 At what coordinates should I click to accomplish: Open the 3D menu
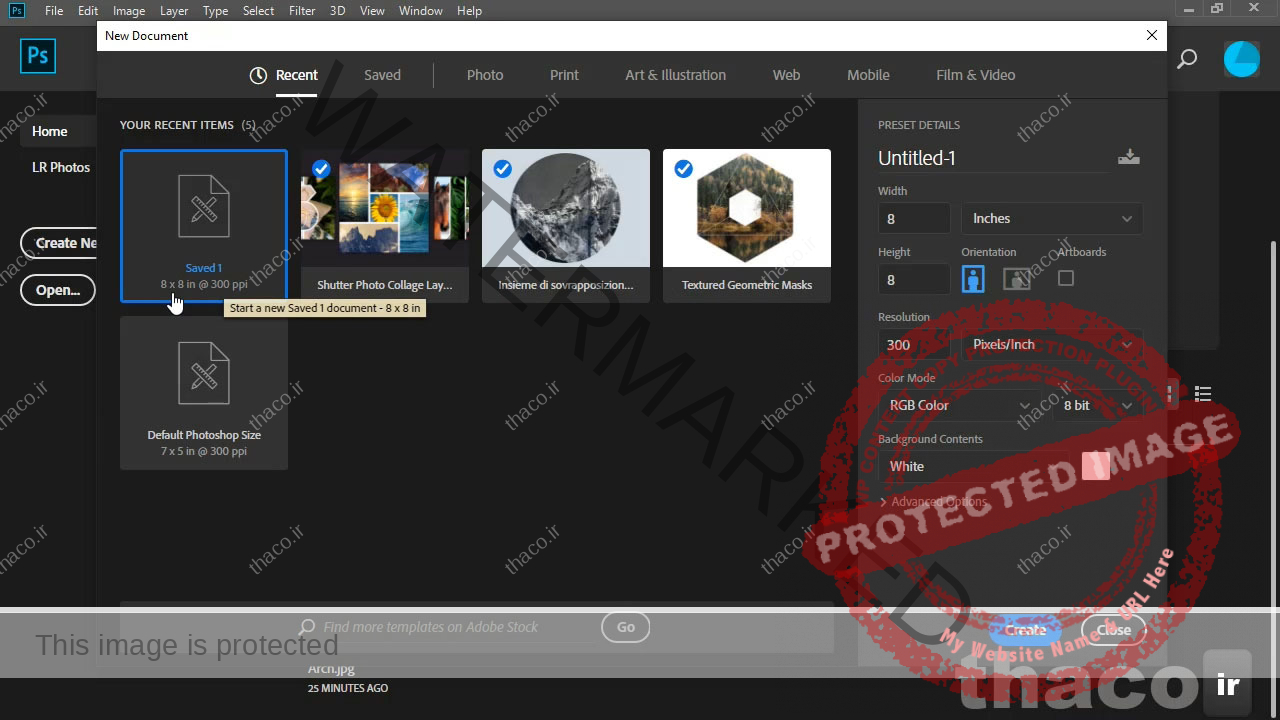coord(338,10)
